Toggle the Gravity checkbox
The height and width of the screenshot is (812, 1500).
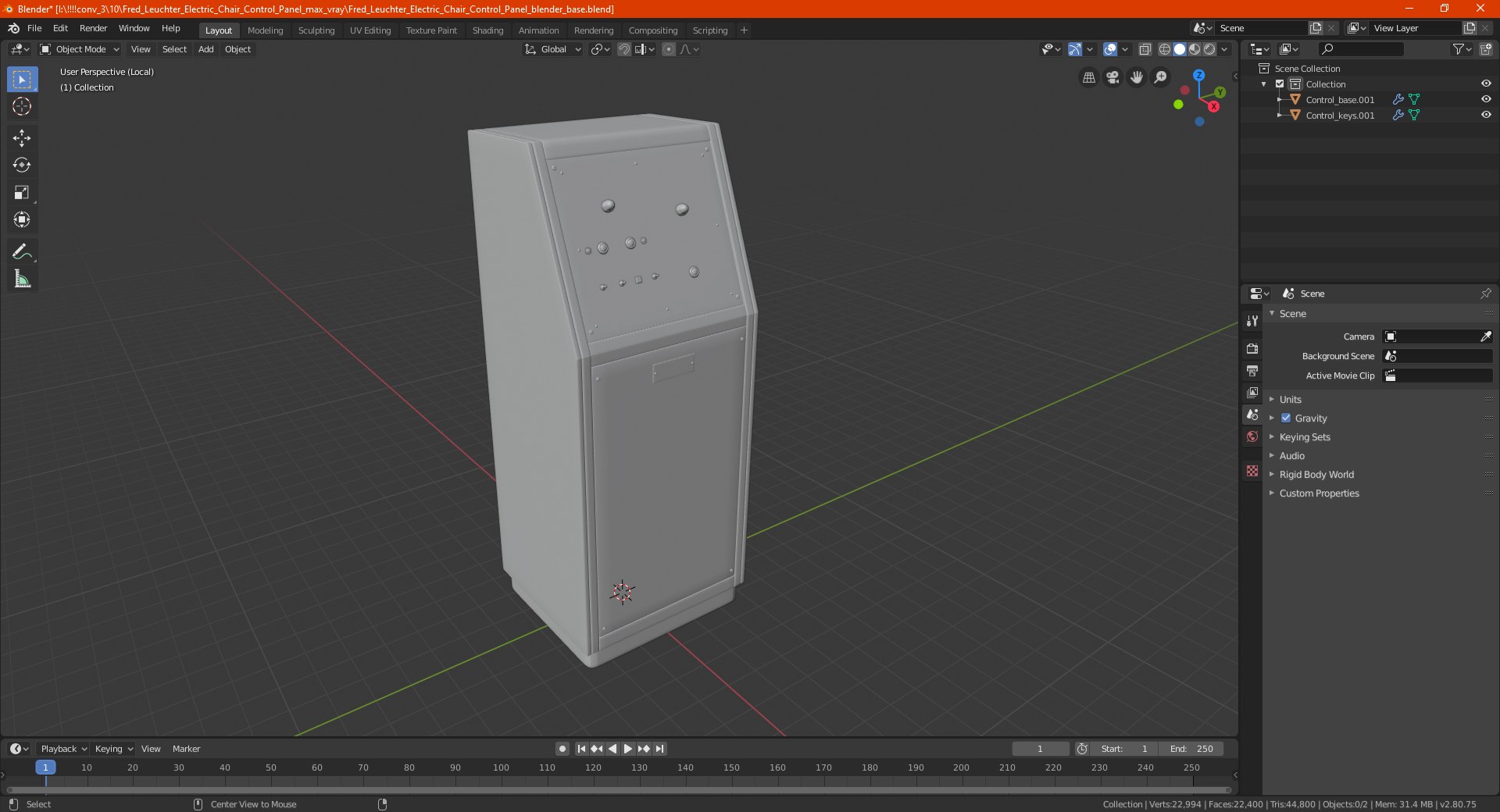pyautogui.click(x=1286, y=418)
